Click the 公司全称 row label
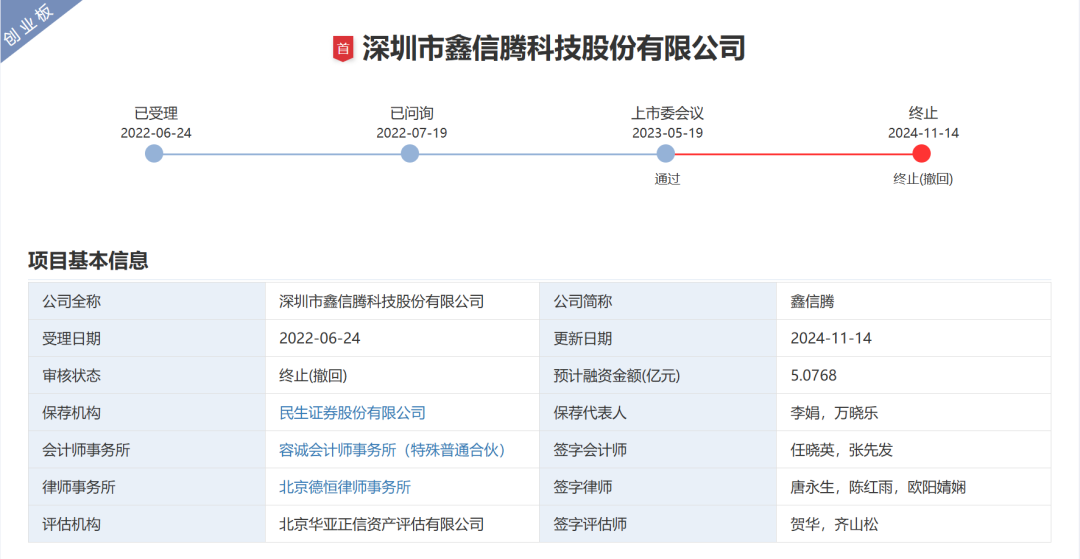 (x=147, y=302)
